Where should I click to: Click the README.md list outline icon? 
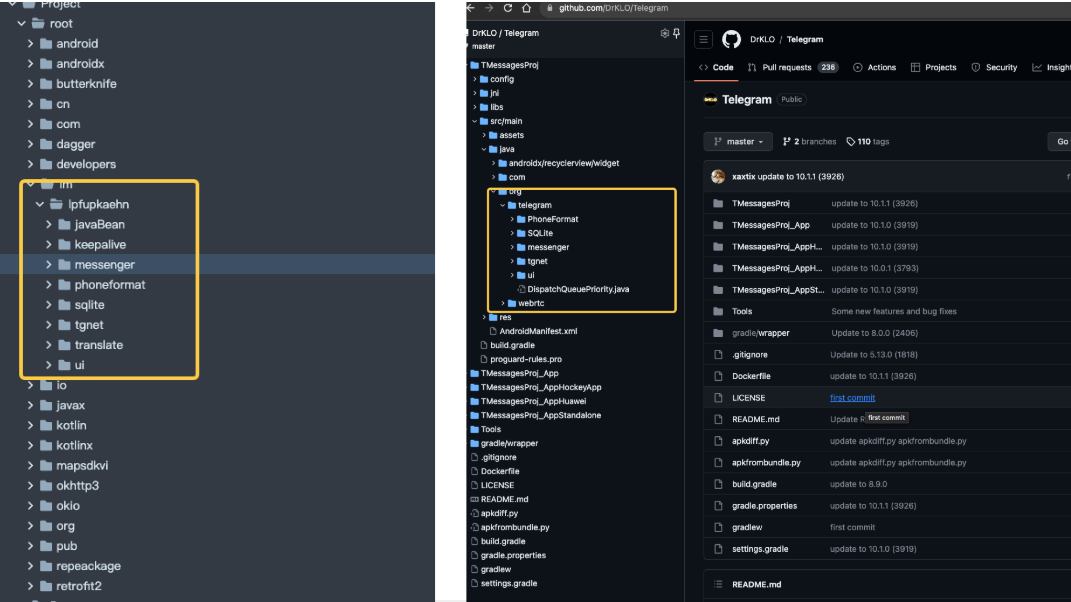click(x=718, y=584)
